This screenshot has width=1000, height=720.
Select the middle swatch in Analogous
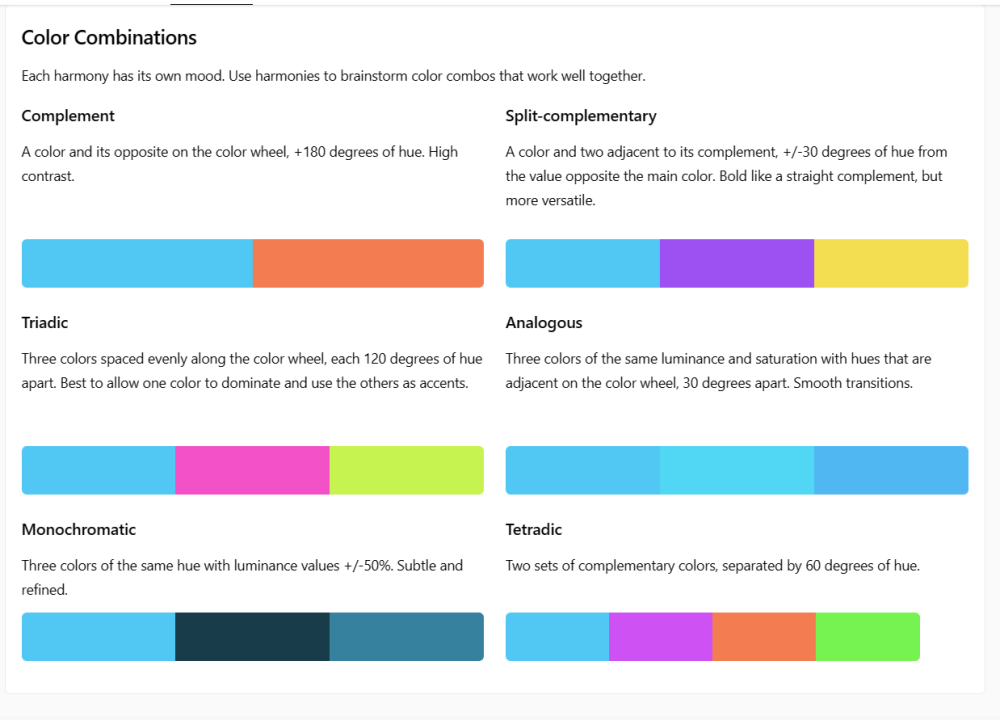pos(737,470)
